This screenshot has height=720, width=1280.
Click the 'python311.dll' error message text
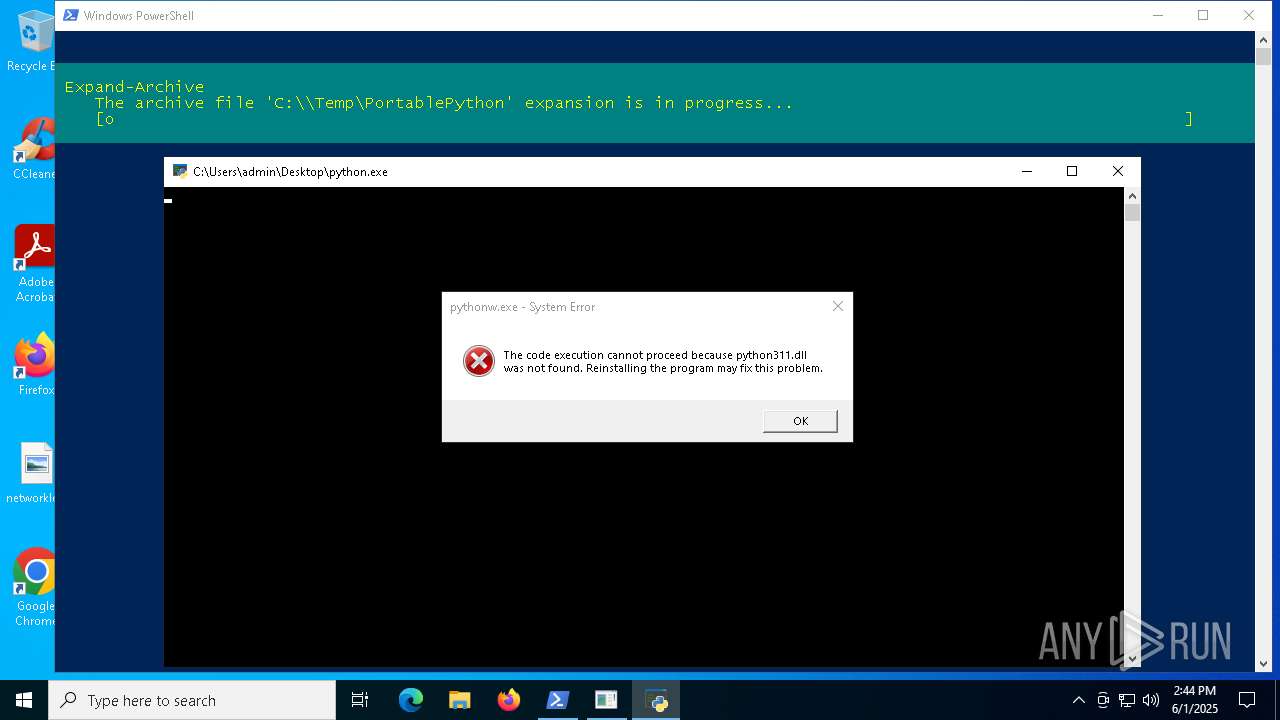(663, 361)
